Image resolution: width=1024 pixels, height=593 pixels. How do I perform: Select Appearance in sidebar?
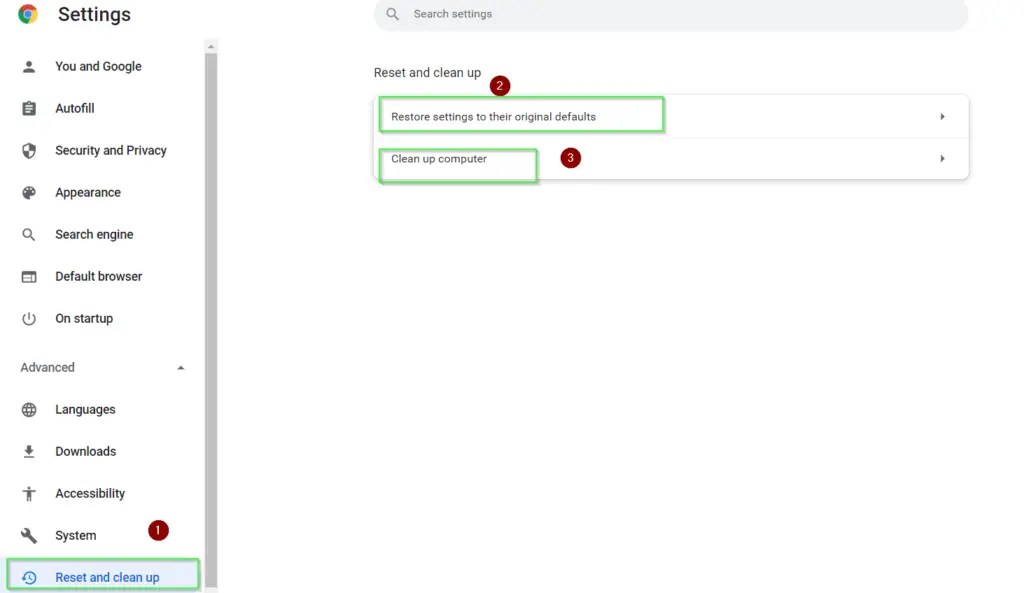point(88,193)
